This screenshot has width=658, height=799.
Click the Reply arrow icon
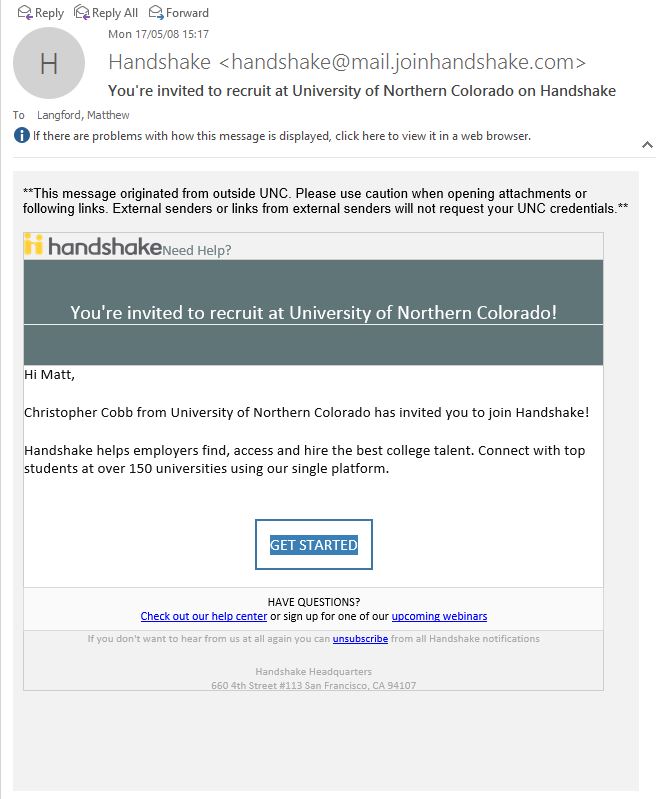point(24,13)
